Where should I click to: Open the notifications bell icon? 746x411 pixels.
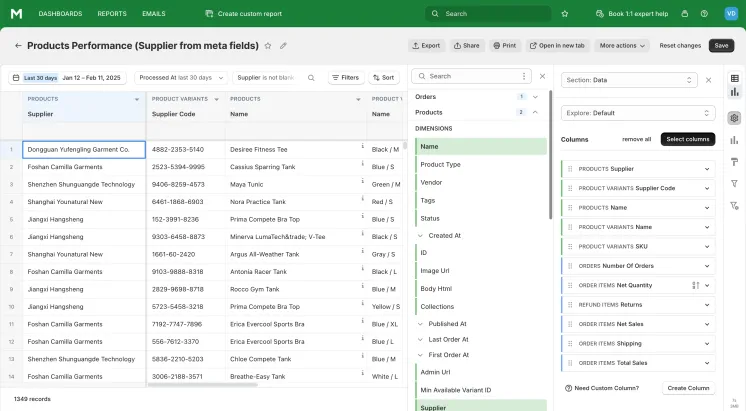[x=685, y=14]
